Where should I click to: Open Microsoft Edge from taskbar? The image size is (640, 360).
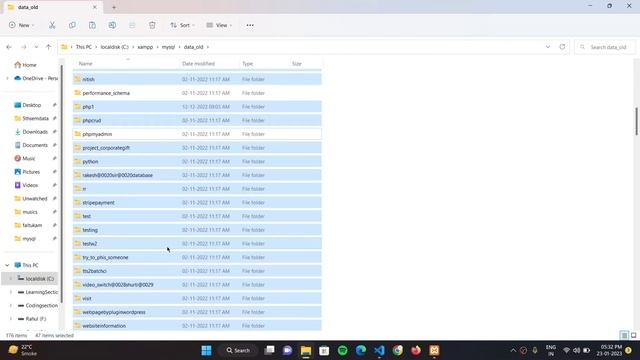[361, 350]
